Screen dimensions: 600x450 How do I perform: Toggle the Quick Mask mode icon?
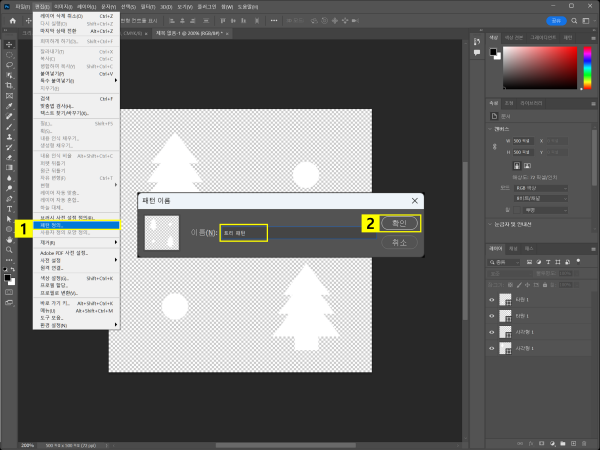click(x=9, y=292)
